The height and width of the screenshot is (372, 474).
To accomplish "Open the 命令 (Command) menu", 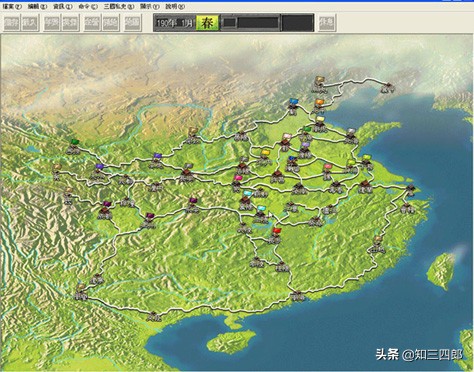I will pos(88,6).
